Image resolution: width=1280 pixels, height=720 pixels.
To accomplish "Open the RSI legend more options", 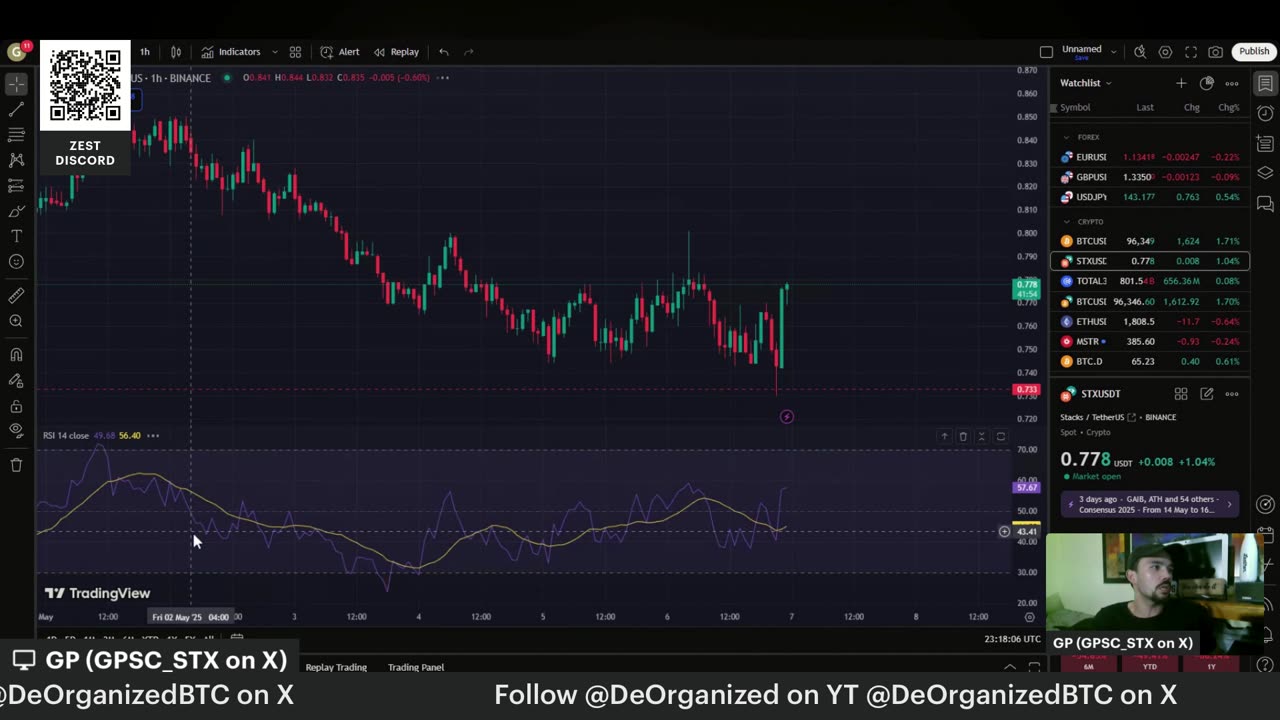I will point(153,436).
